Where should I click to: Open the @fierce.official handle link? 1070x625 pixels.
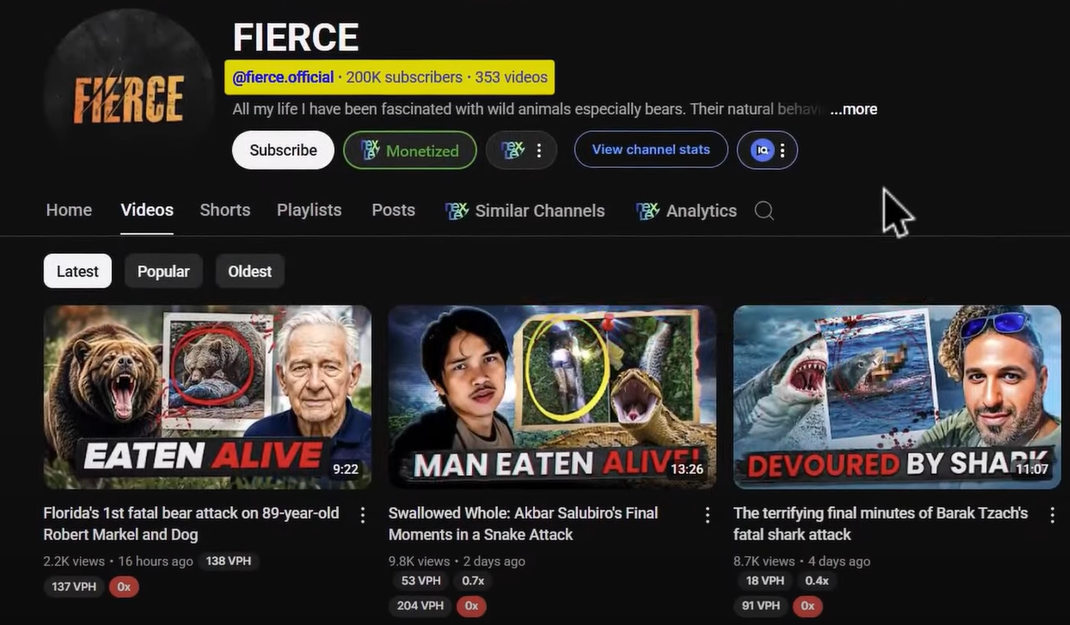[283, 77]
